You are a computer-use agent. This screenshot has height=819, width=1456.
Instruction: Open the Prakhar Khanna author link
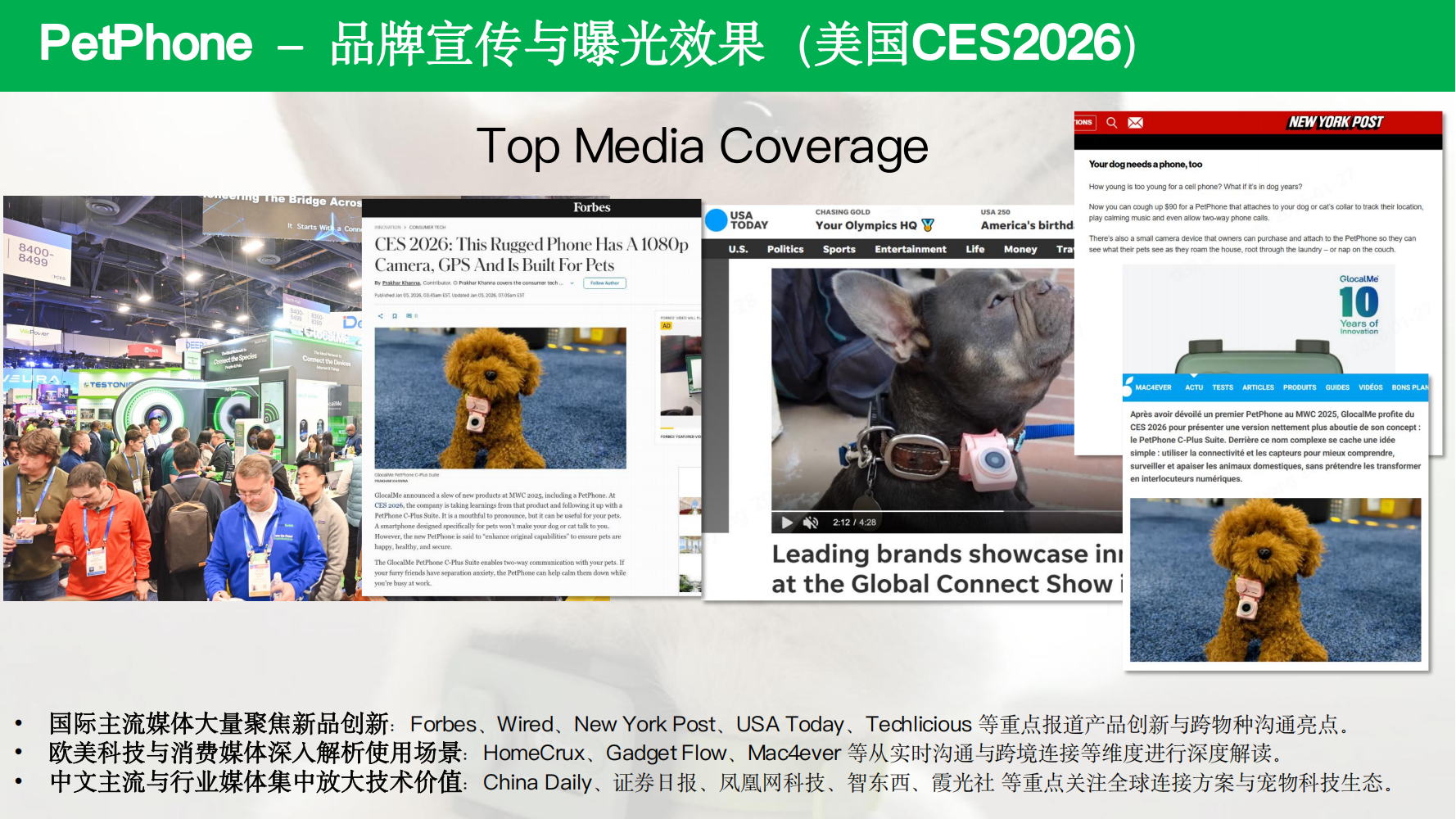[x=401, y=283]
